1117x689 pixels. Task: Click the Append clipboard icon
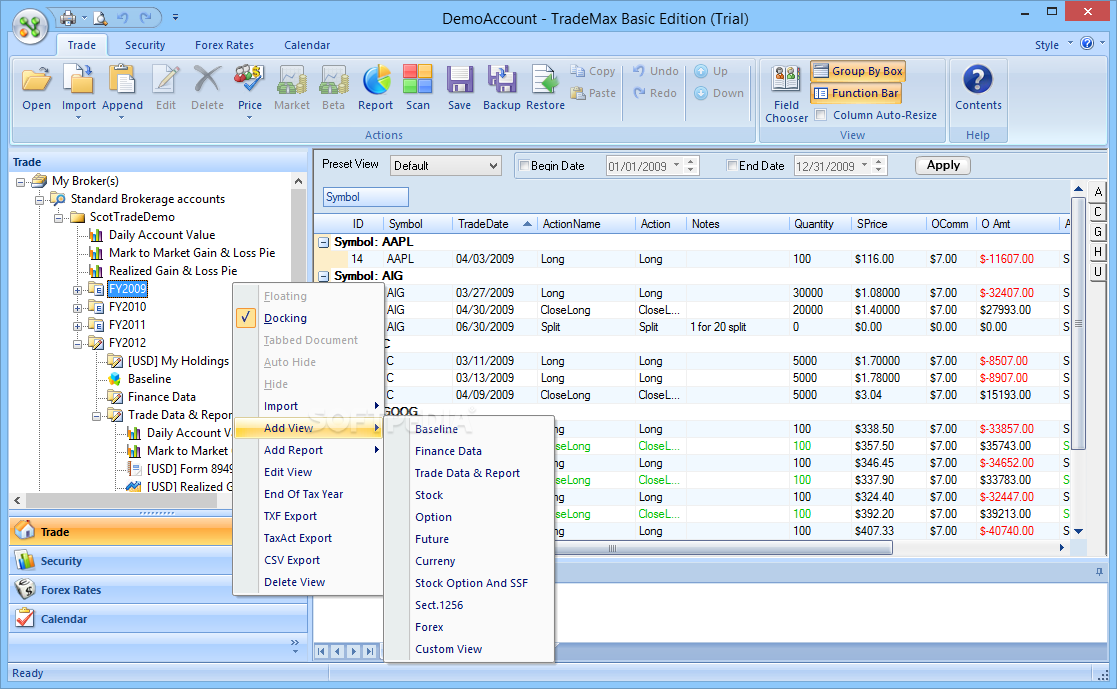click(122, 80)
